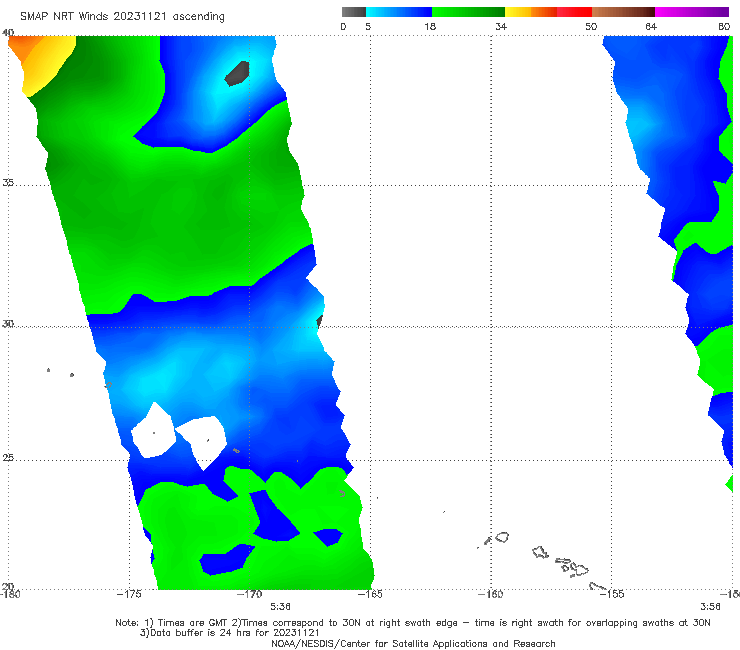The width and height of the screenshot is (740, 650).
Task: Click the color bar label '18'
Action: pos(430,26)
